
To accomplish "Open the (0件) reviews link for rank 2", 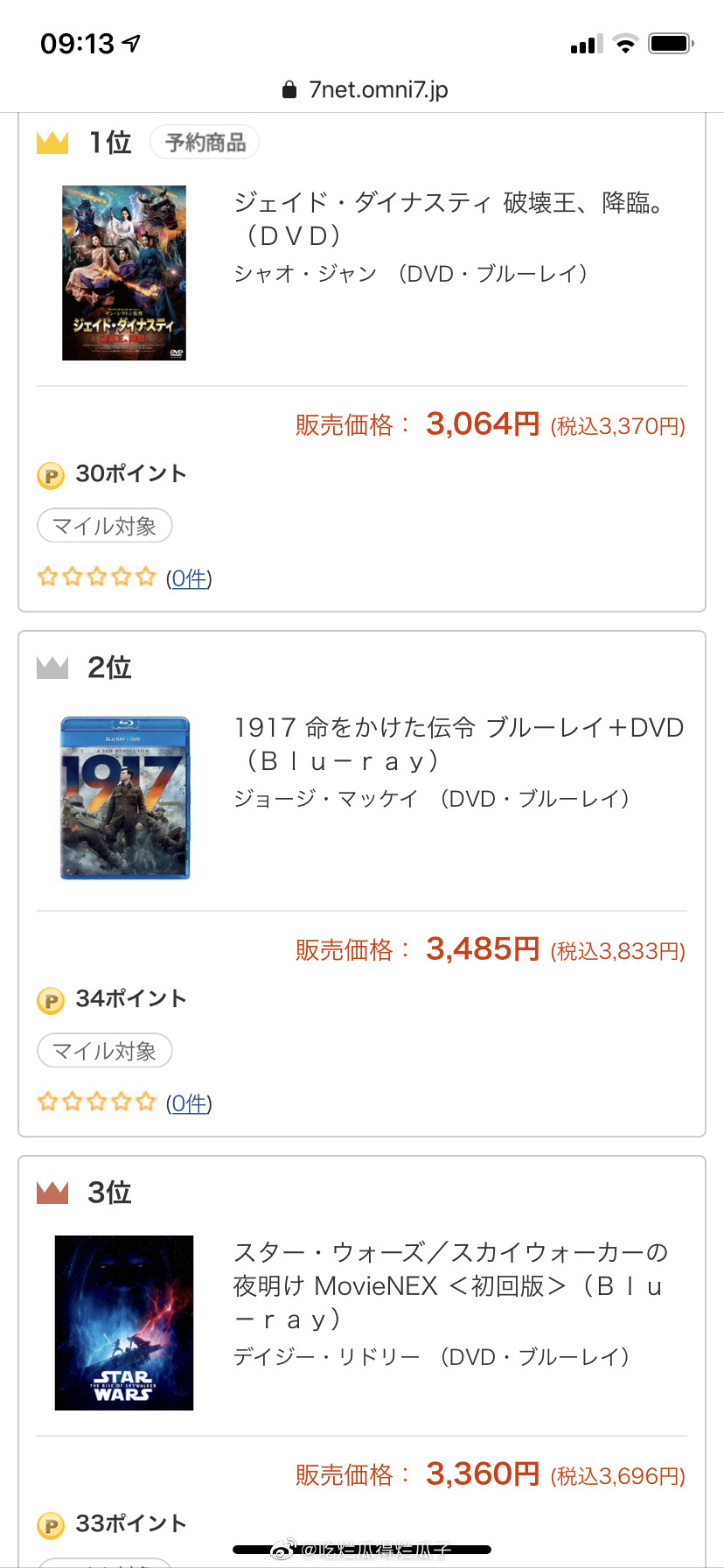I will pos(189,1103).
